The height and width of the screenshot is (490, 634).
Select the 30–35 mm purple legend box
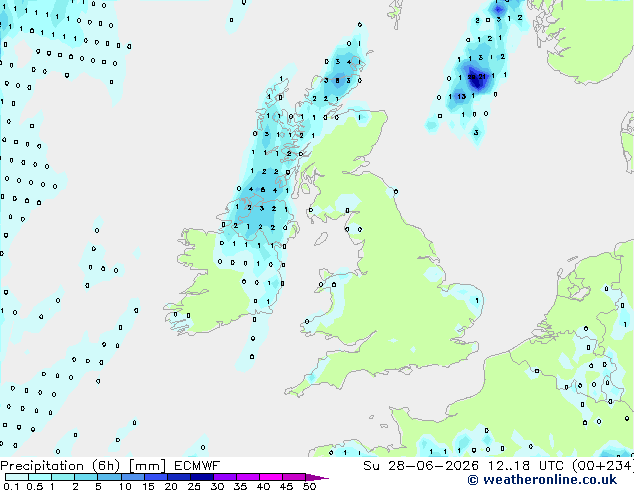point(225,477)
